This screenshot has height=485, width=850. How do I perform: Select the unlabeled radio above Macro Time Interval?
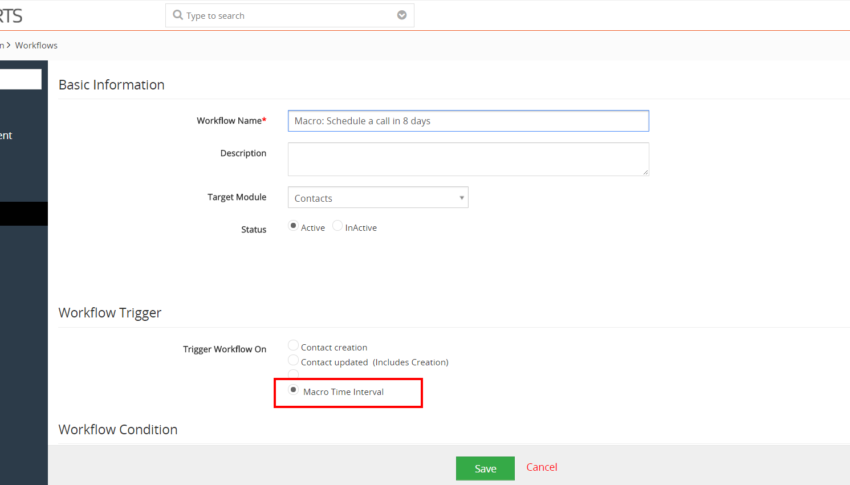point(293,374)
